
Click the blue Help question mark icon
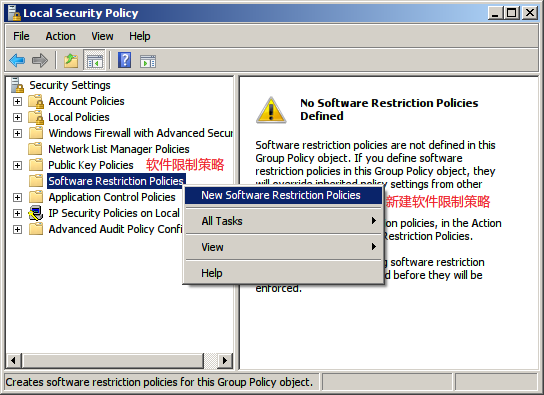tap(125, 60)
